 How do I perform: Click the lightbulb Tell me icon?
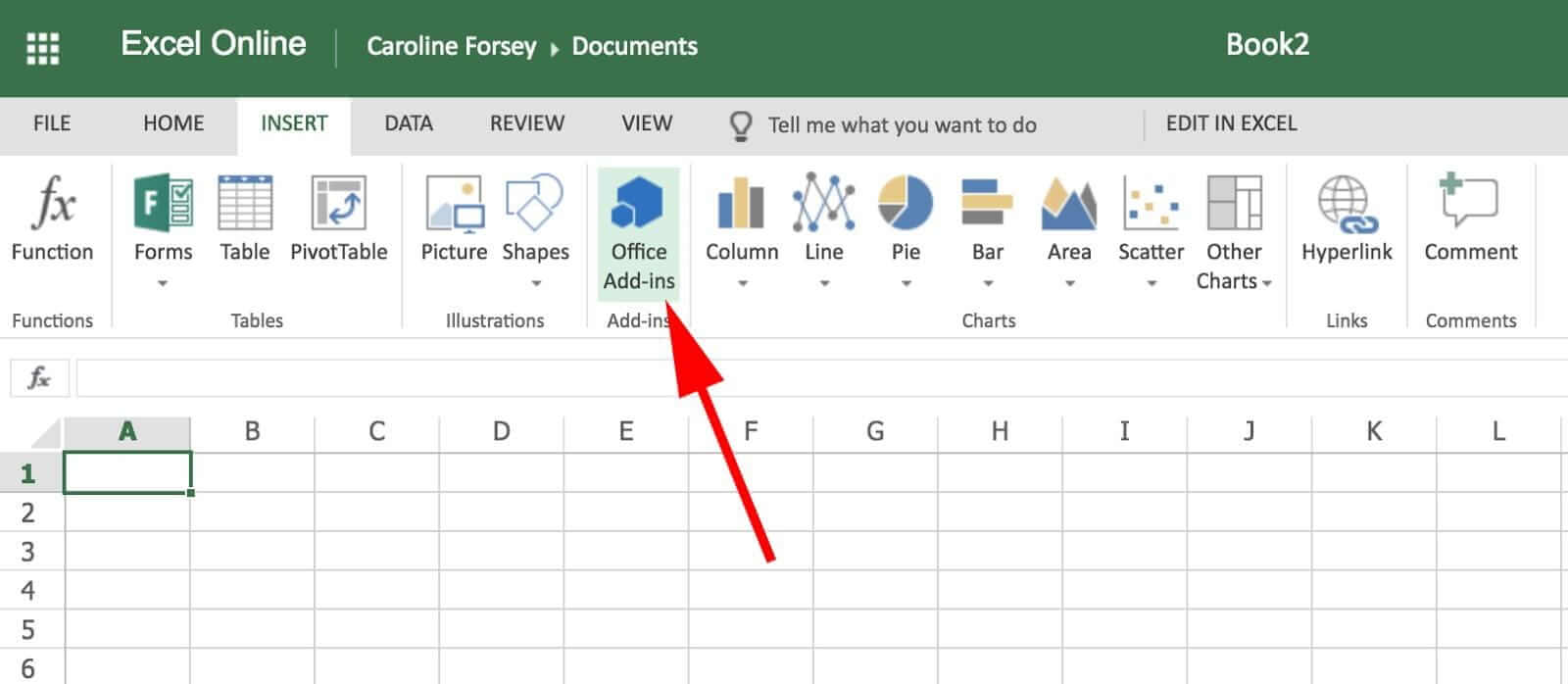pos(741,125)
